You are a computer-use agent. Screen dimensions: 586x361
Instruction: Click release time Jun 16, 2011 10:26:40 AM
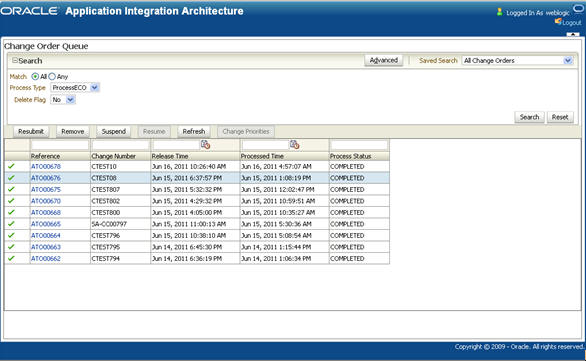[189, 166]
